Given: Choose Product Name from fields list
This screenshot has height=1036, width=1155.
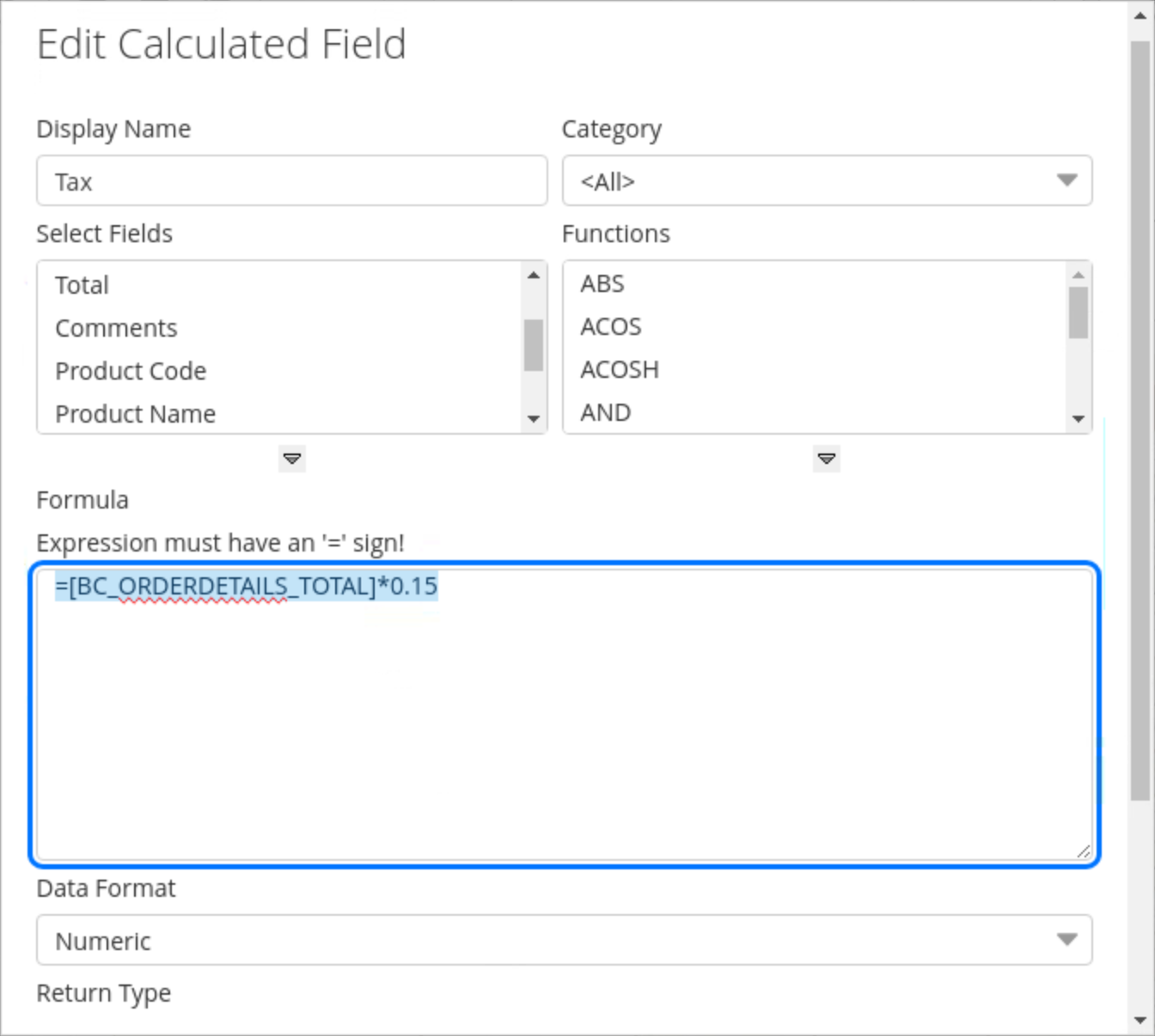Looking at the screenshot, I should click(x=135, y=414).
